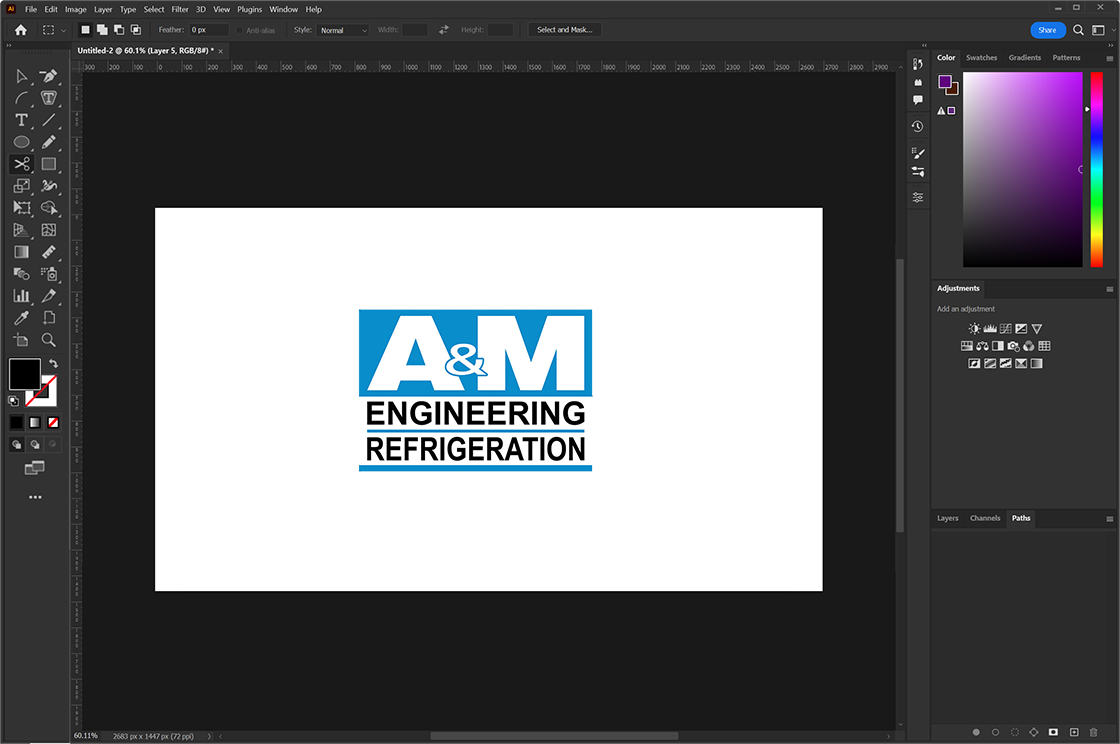This screenshot has width=1120, height=744.
Task: Switch to the Channels tab
Action: 984,518
